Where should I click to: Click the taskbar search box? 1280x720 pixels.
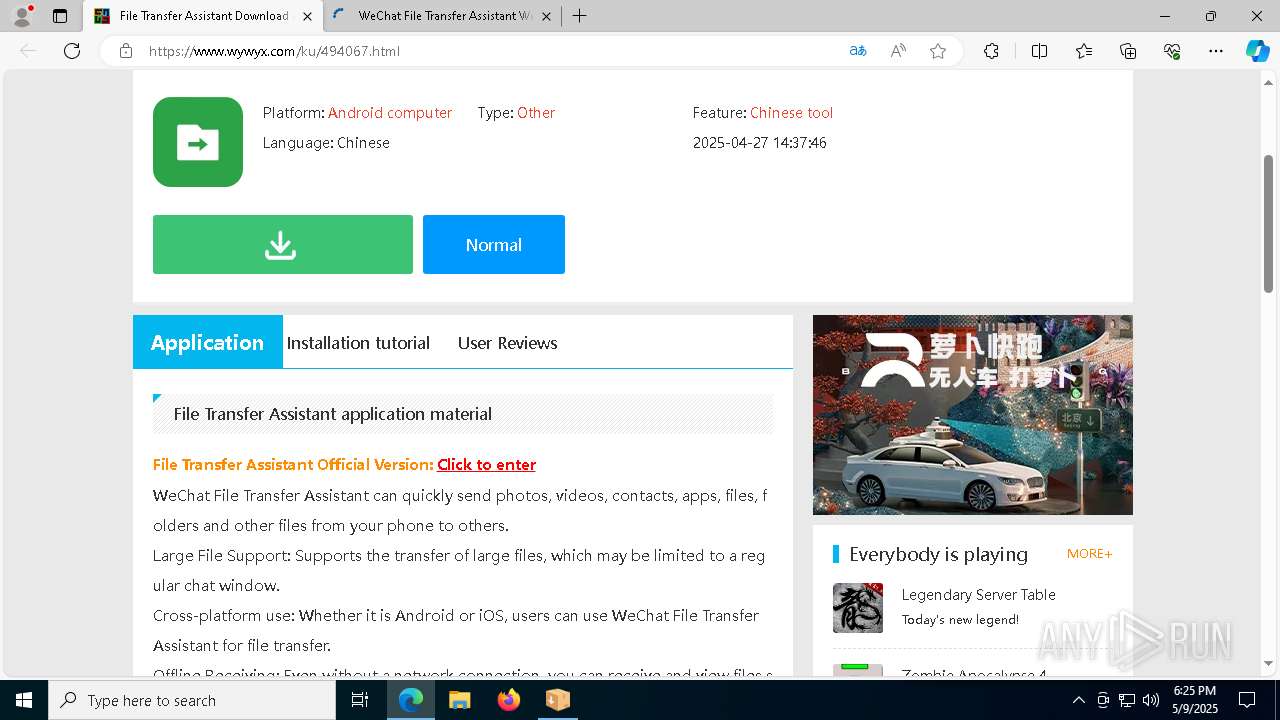[192, 700]
